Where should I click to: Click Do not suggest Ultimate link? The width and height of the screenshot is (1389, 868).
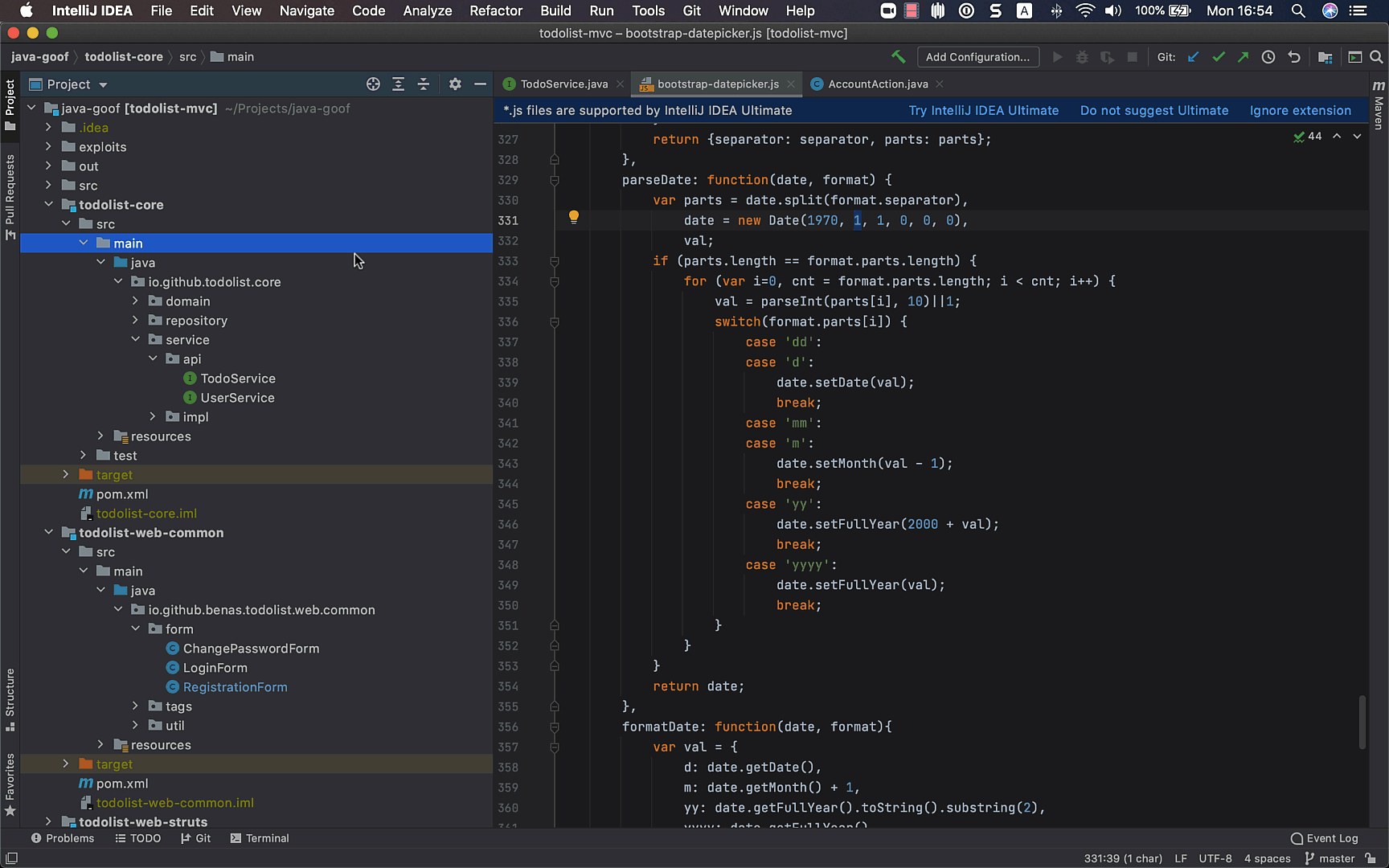coord(1154,111)
